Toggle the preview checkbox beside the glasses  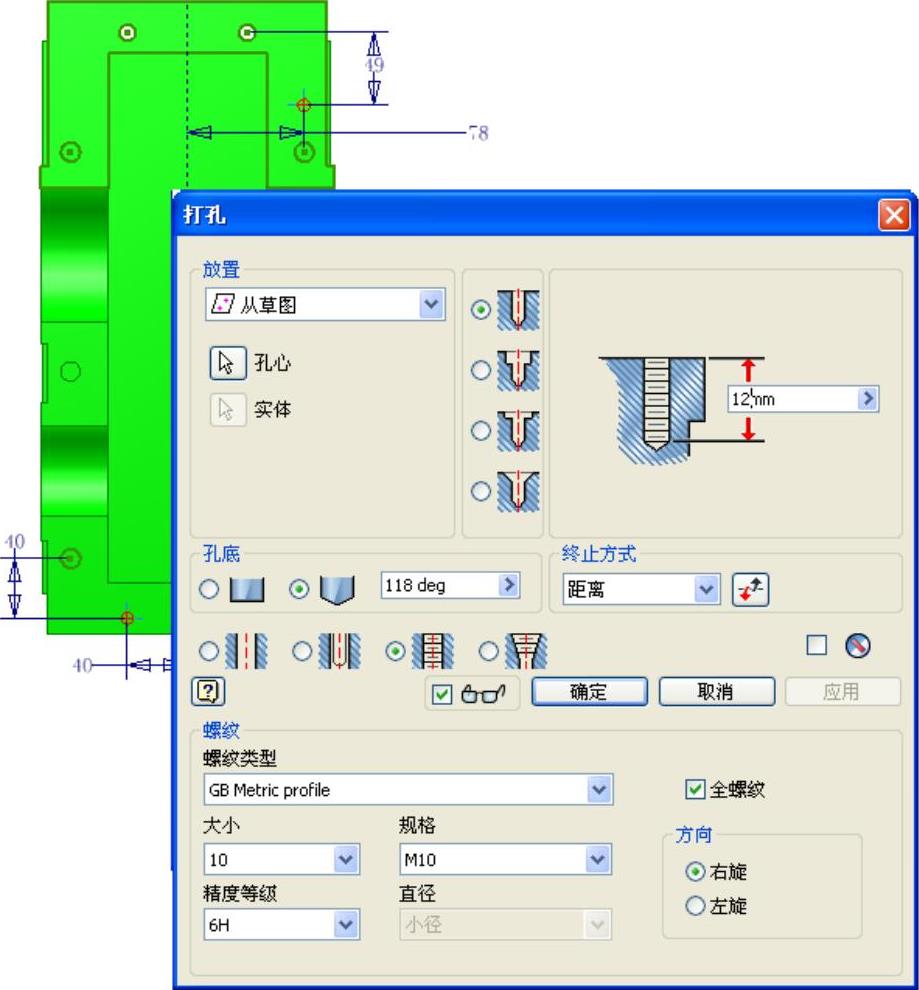[442, 695]
